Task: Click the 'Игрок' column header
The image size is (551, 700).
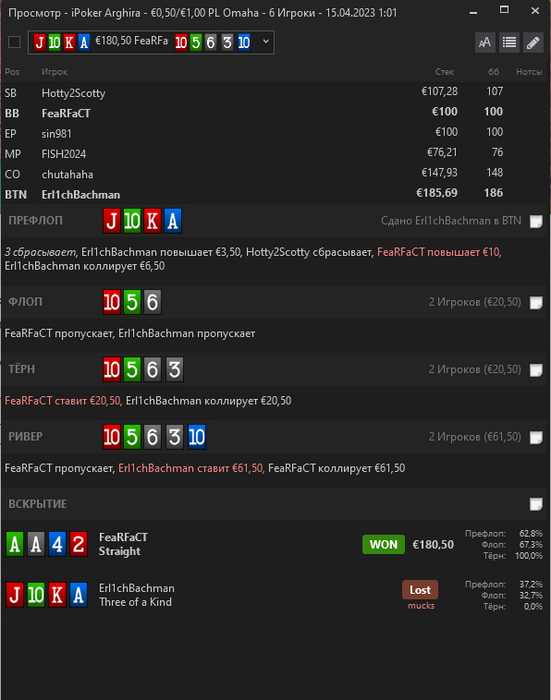Action: click(54, 71)
